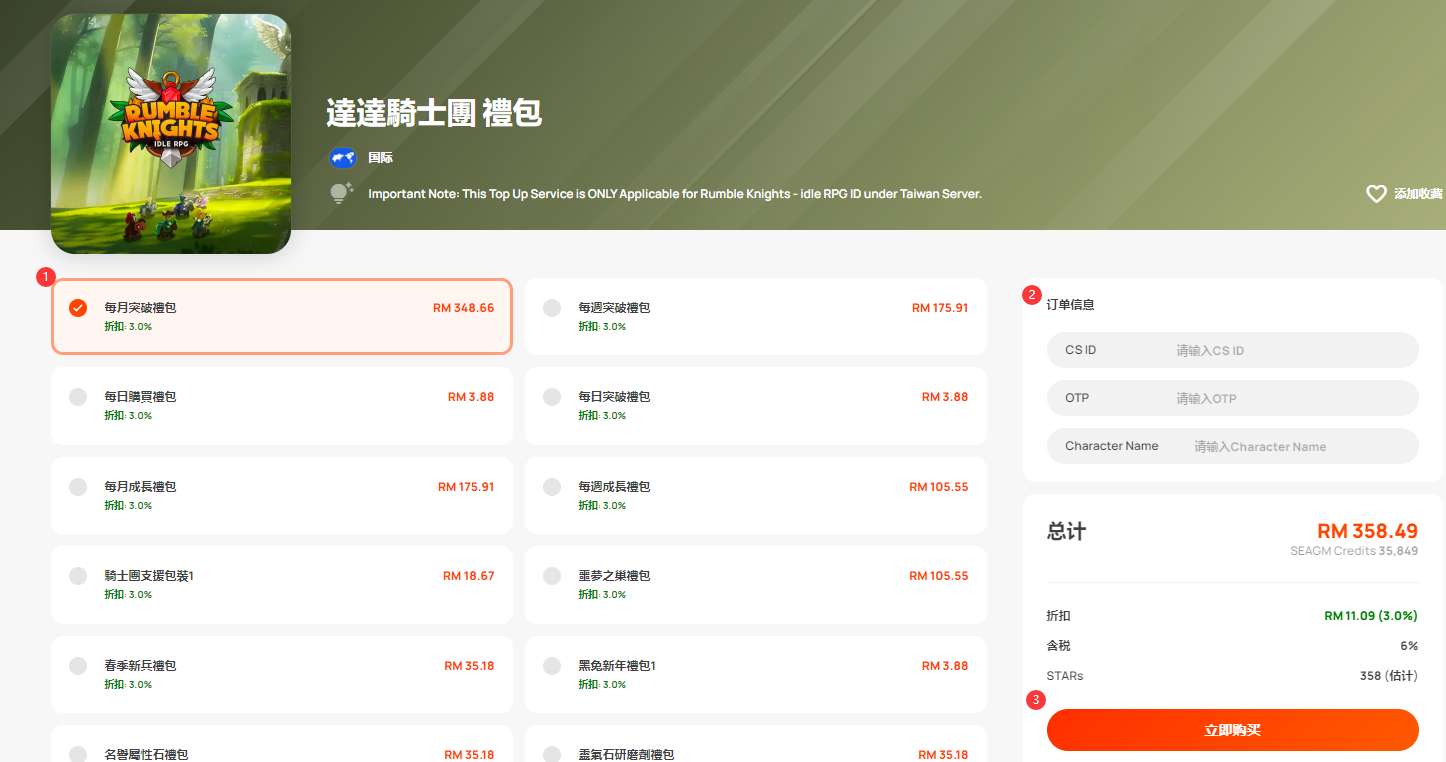Click the 立即购买 buy now button
This screenshot has height=762, width=1446.
coord(1233,730)
